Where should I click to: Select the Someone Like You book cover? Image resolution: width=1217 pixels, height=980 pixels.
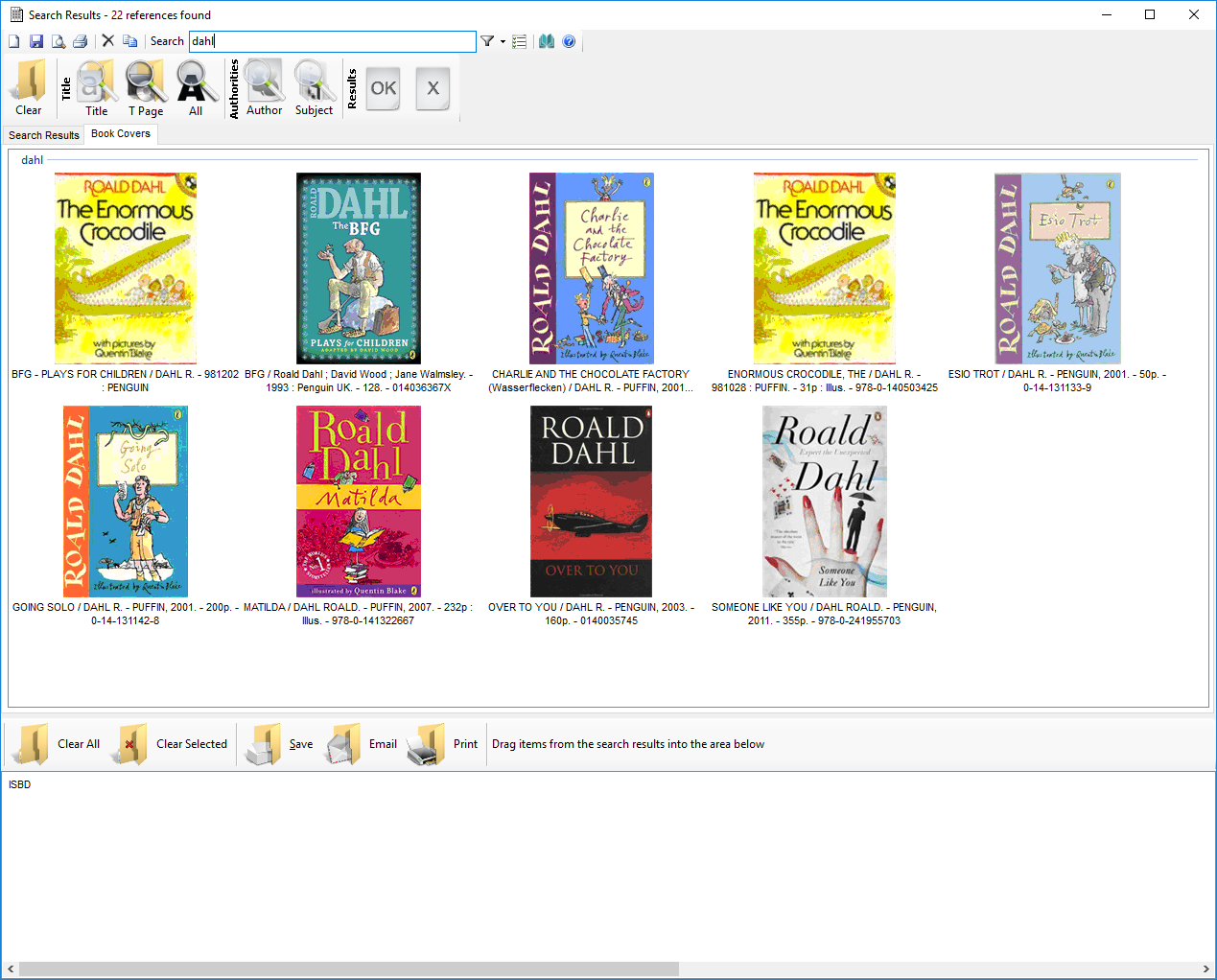pyautogui.click(x=825, y=502)
